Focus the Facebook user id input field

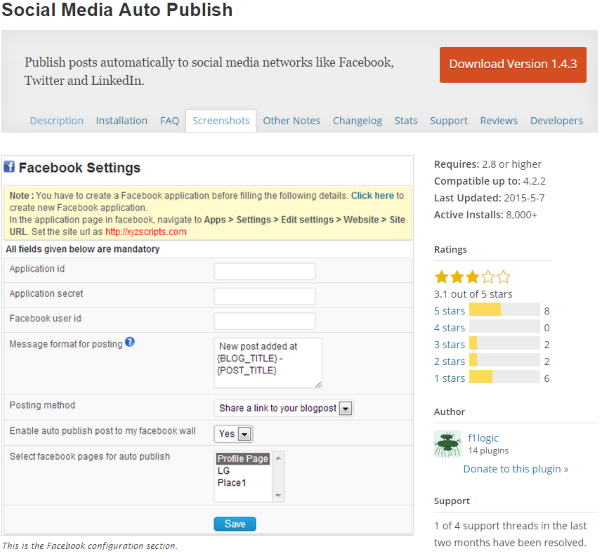[265, 321]
